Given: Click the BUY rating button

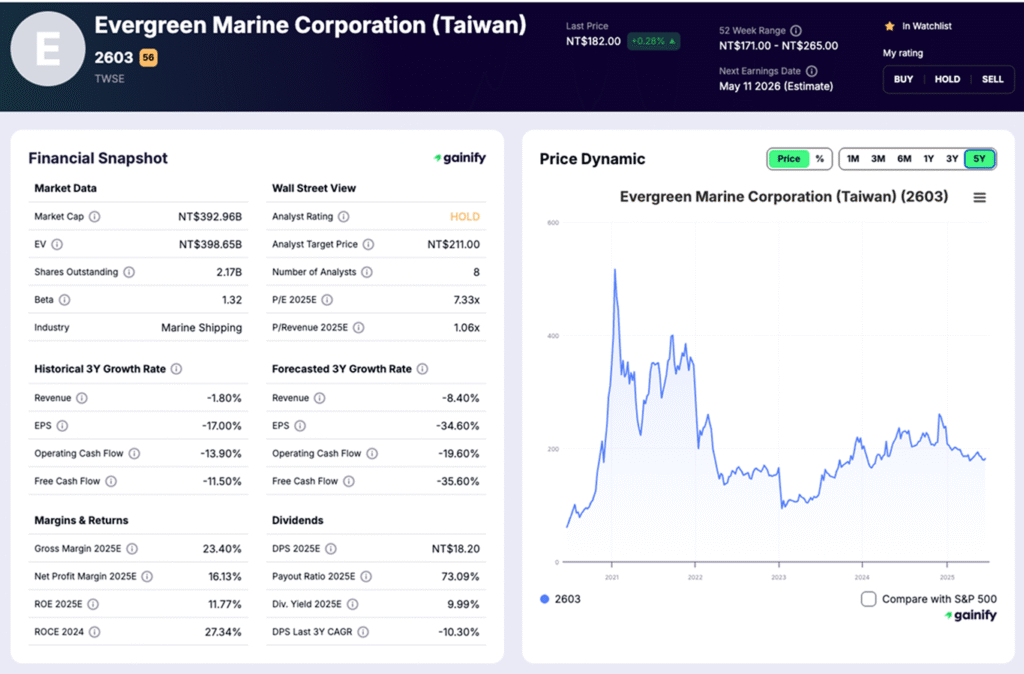Looking at the screenshot, I should (x=904, y=79).
